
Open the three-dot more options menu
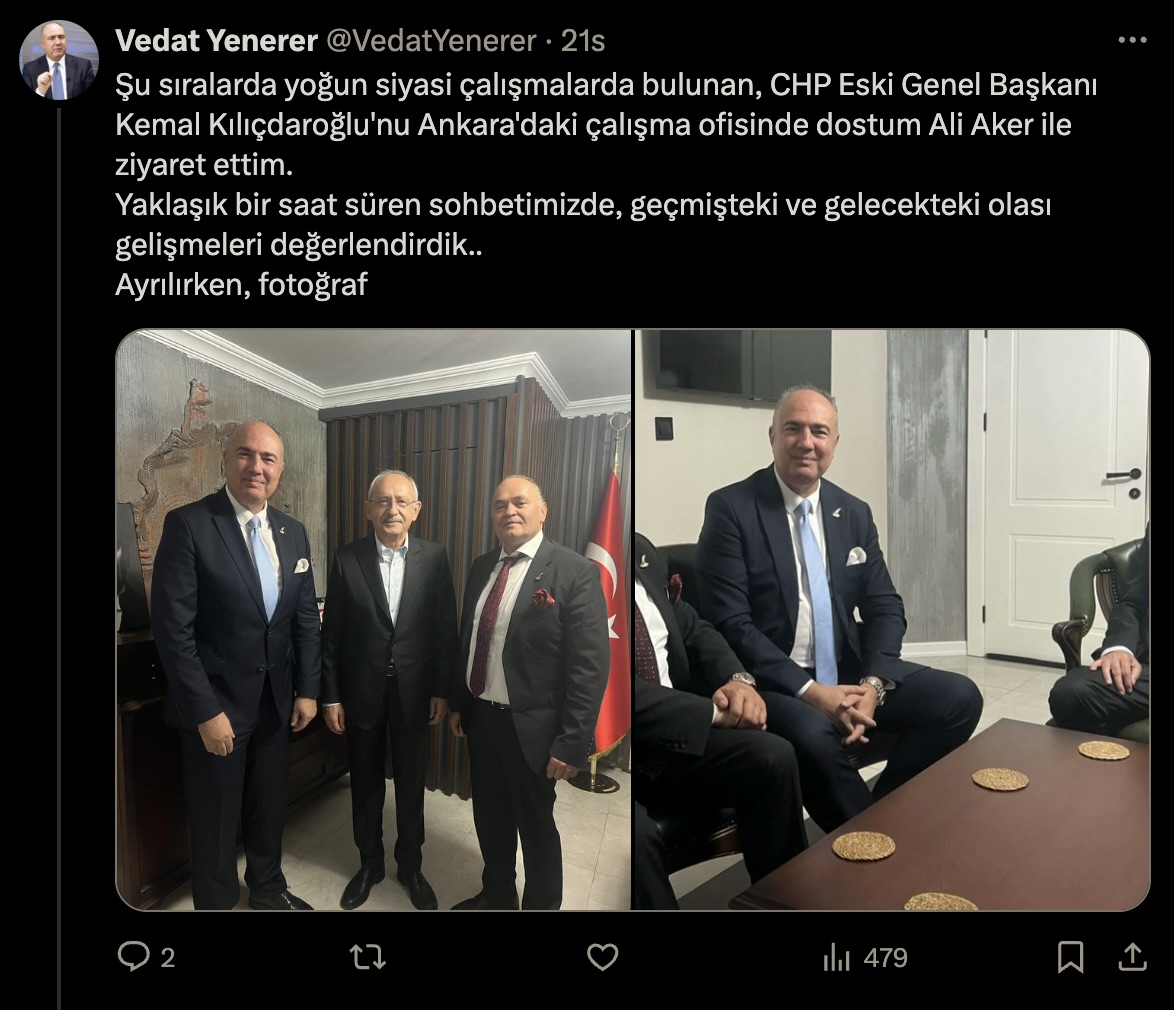[x=1132, y=40]
